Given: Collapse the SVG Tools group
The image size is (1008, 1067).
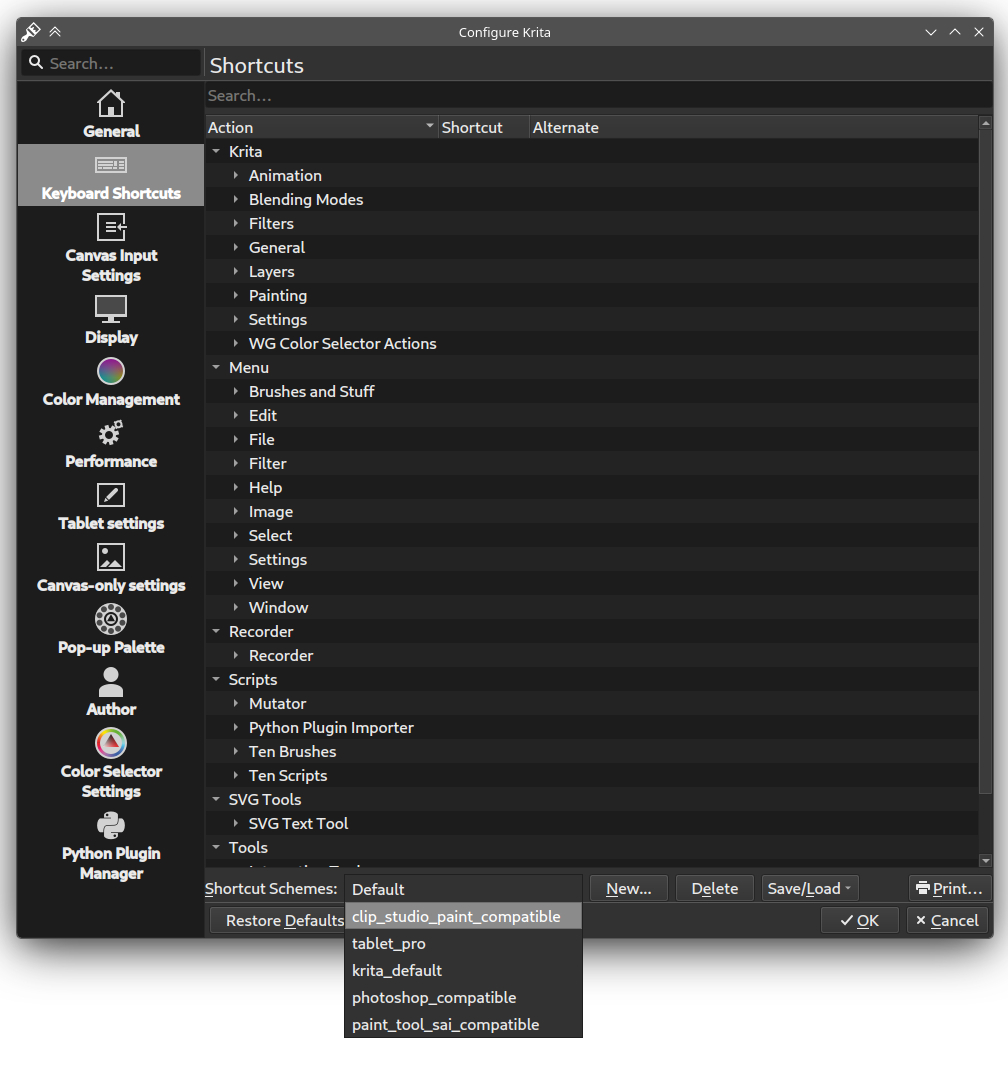Looking at the screenshot, I should [x=216, y=799].
